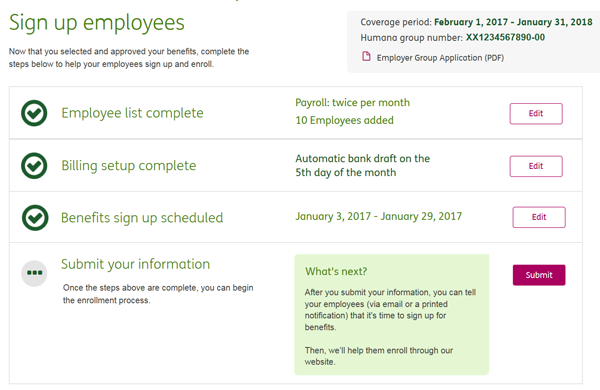The image size is (600, 390).
Task: Submit your information
Action: (539, 275)
